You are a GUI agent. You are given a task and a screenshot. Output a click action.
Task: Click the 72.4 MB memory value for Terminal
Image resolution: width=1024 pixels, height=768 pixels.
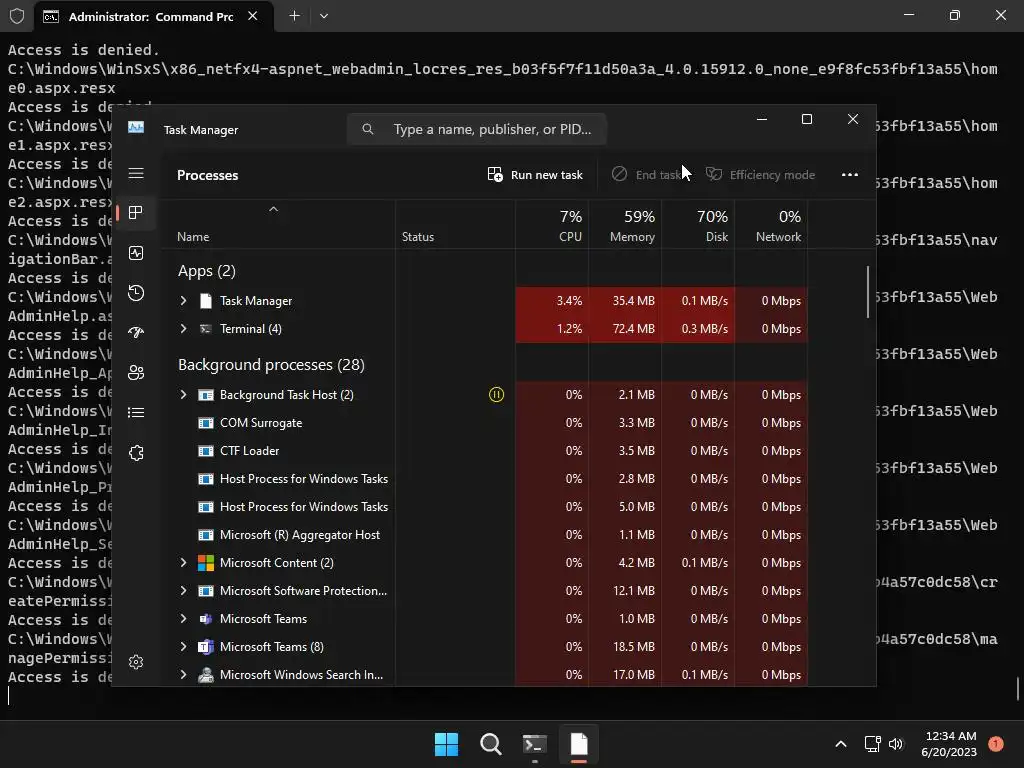coord(633,328)
